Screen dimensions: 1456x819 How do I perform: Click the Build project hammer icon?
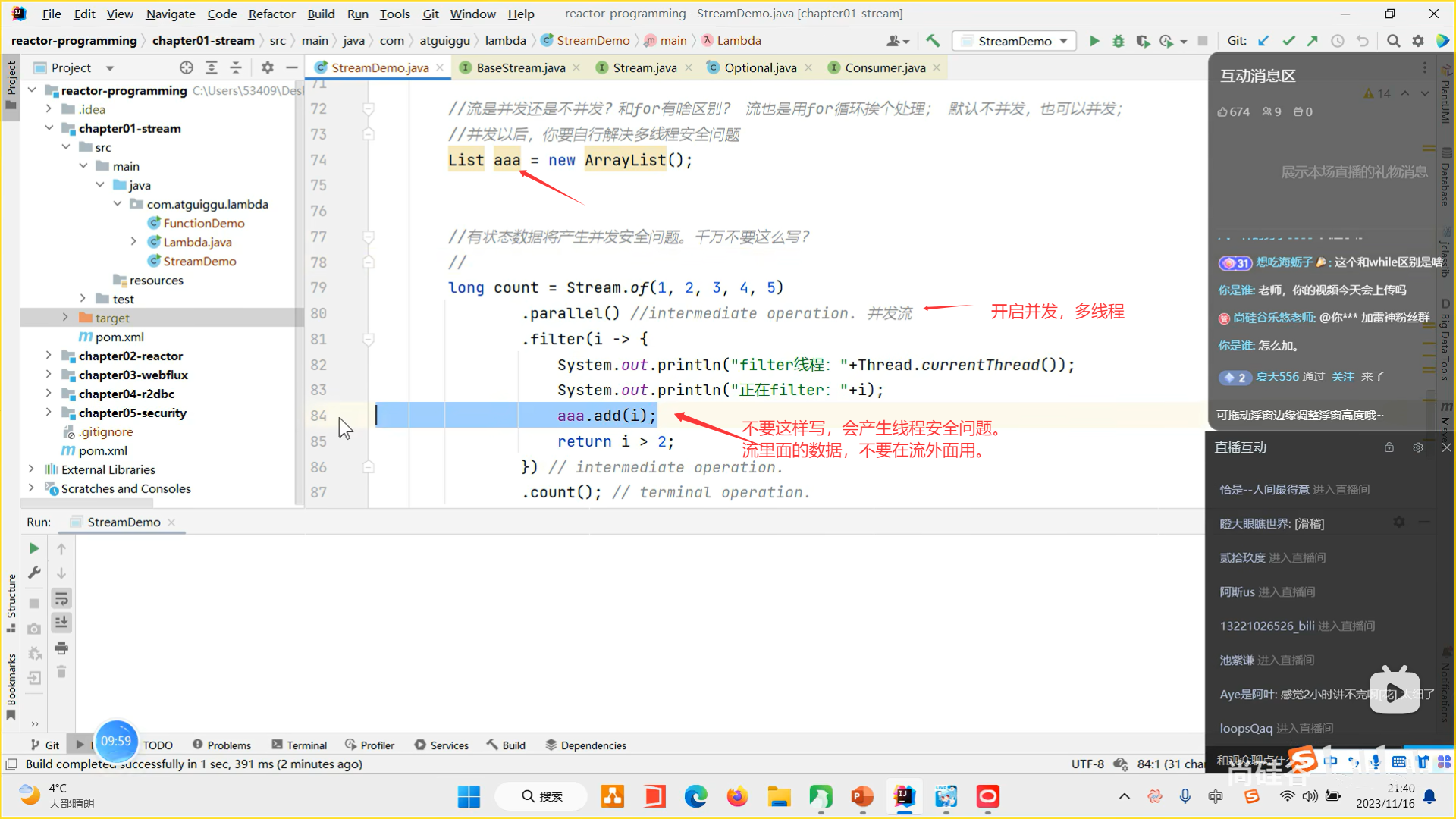pyautogui.click(x=933, y=41)
